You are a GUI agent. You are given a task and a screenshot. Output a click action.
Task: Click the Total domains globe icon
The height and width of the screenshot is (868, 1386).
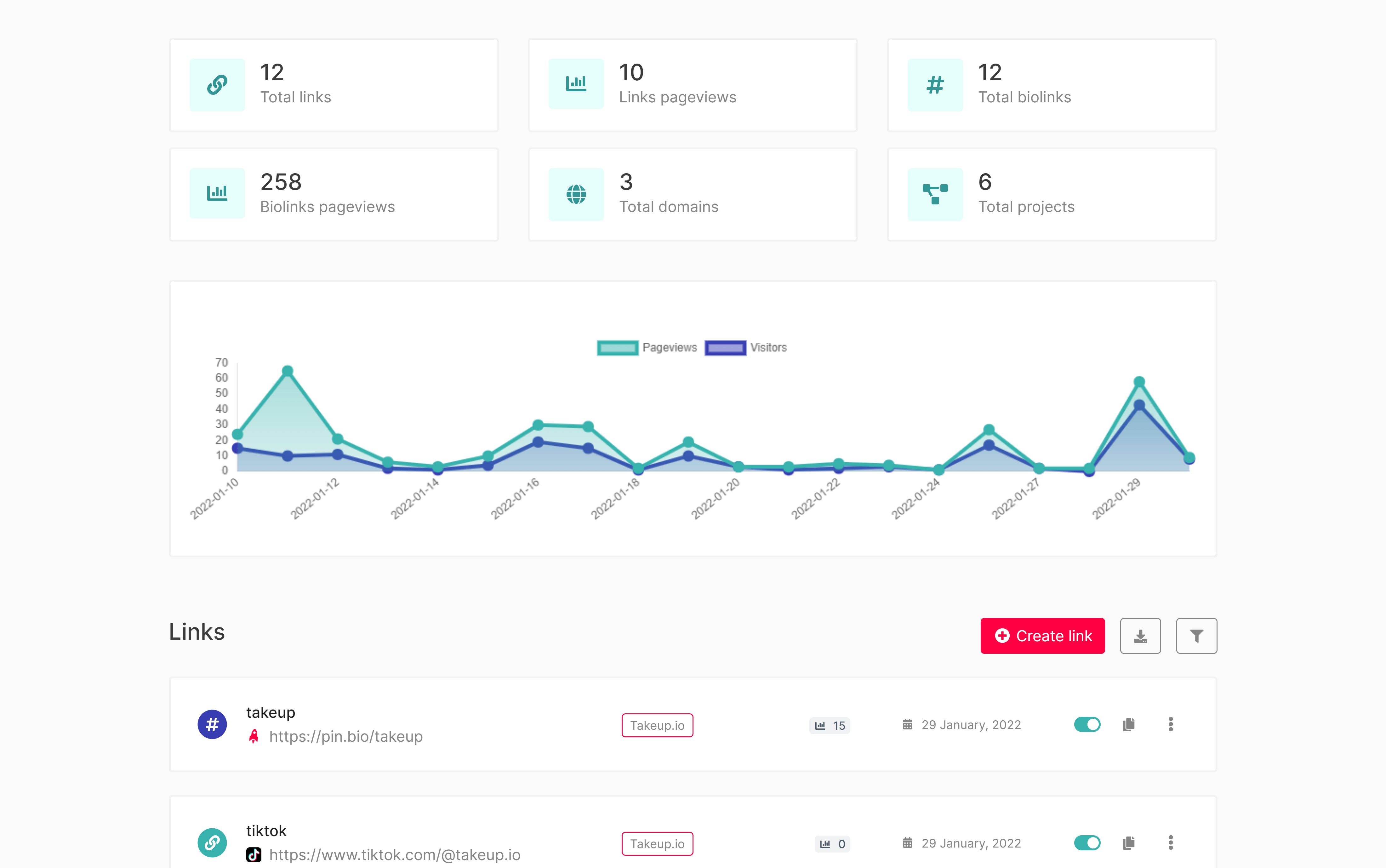pos(576,195)
